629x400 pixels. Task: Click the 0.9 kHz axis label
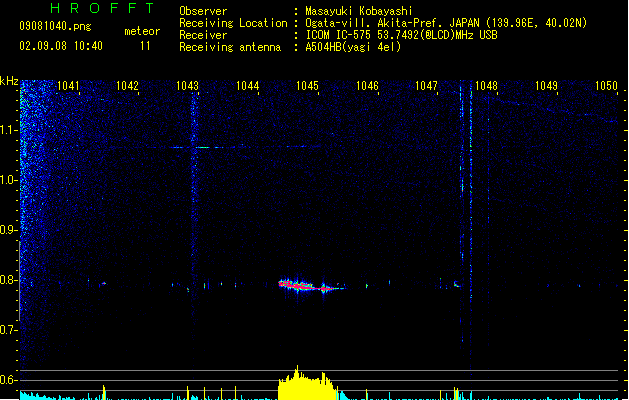9,230
